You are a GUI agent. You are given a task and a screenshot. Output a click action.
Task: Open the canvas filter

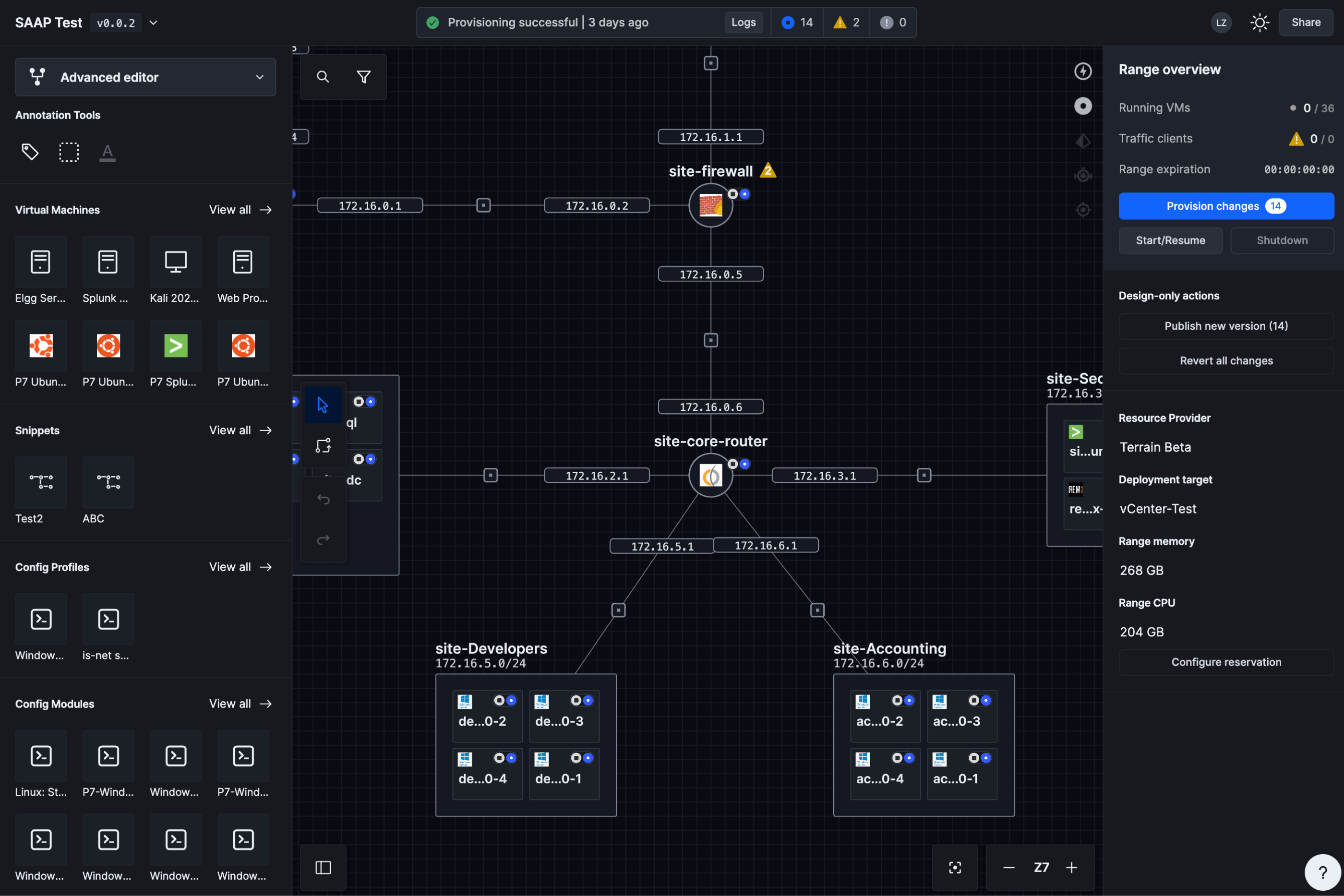tap(363, 77)
